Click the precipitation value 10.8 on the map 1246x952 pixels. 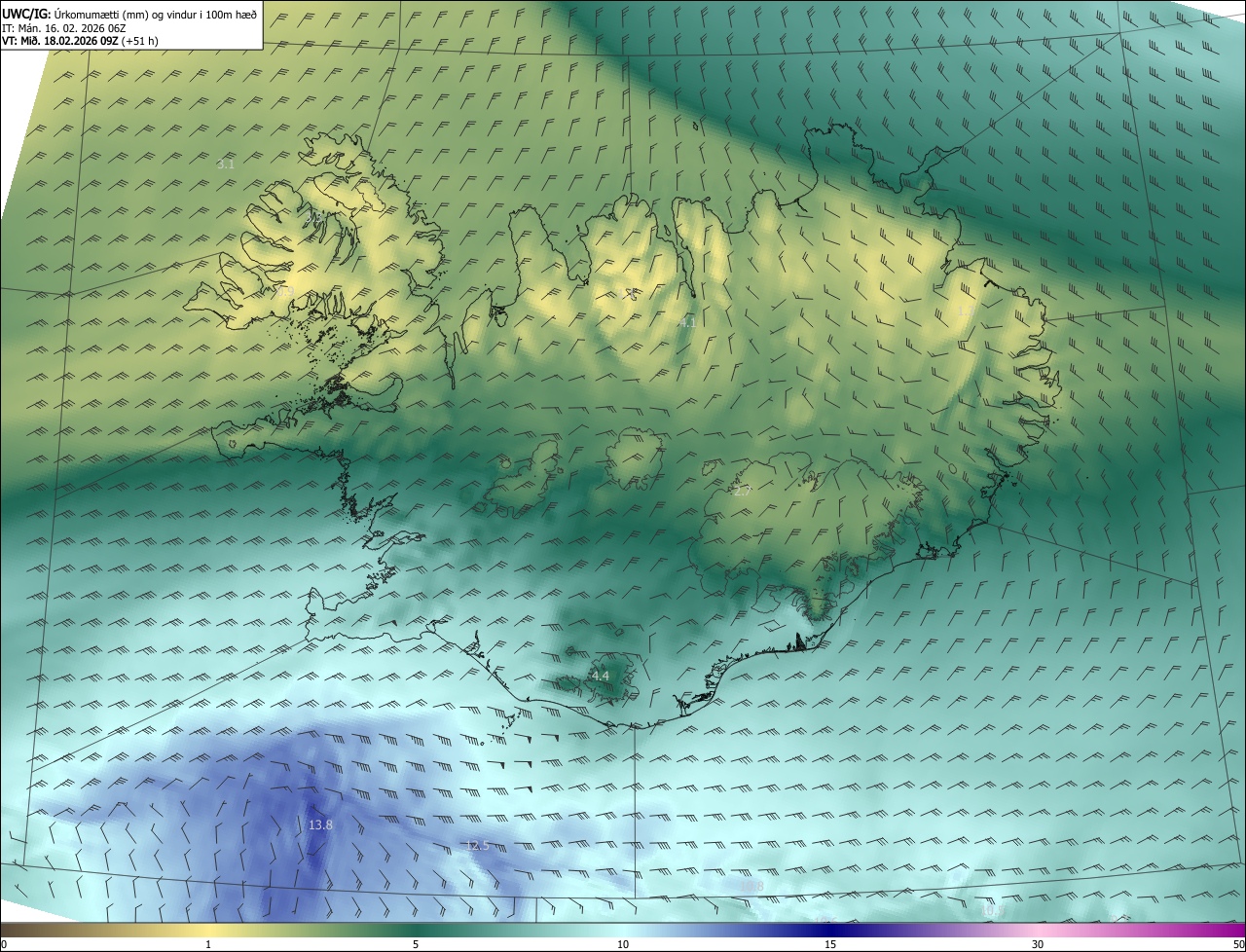click(x=751, y=887)
